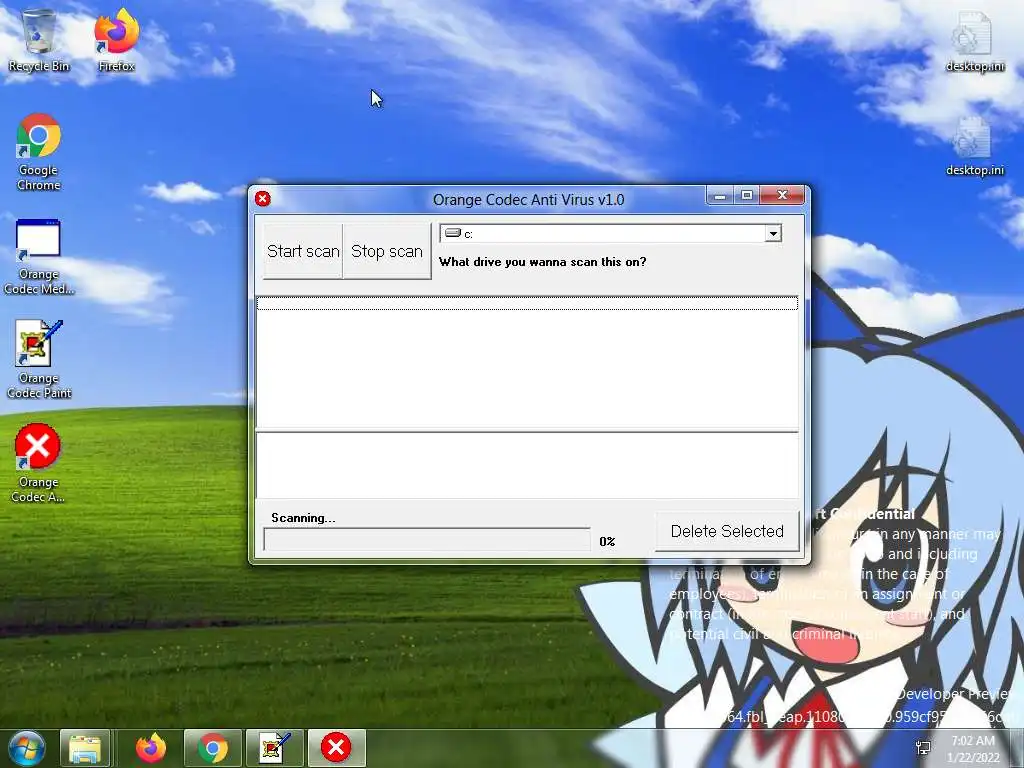This screenshot has width=1024, height=768.
Task: Switch to Google Chrome in the taskbar
Action: click(x=213, y=748)
